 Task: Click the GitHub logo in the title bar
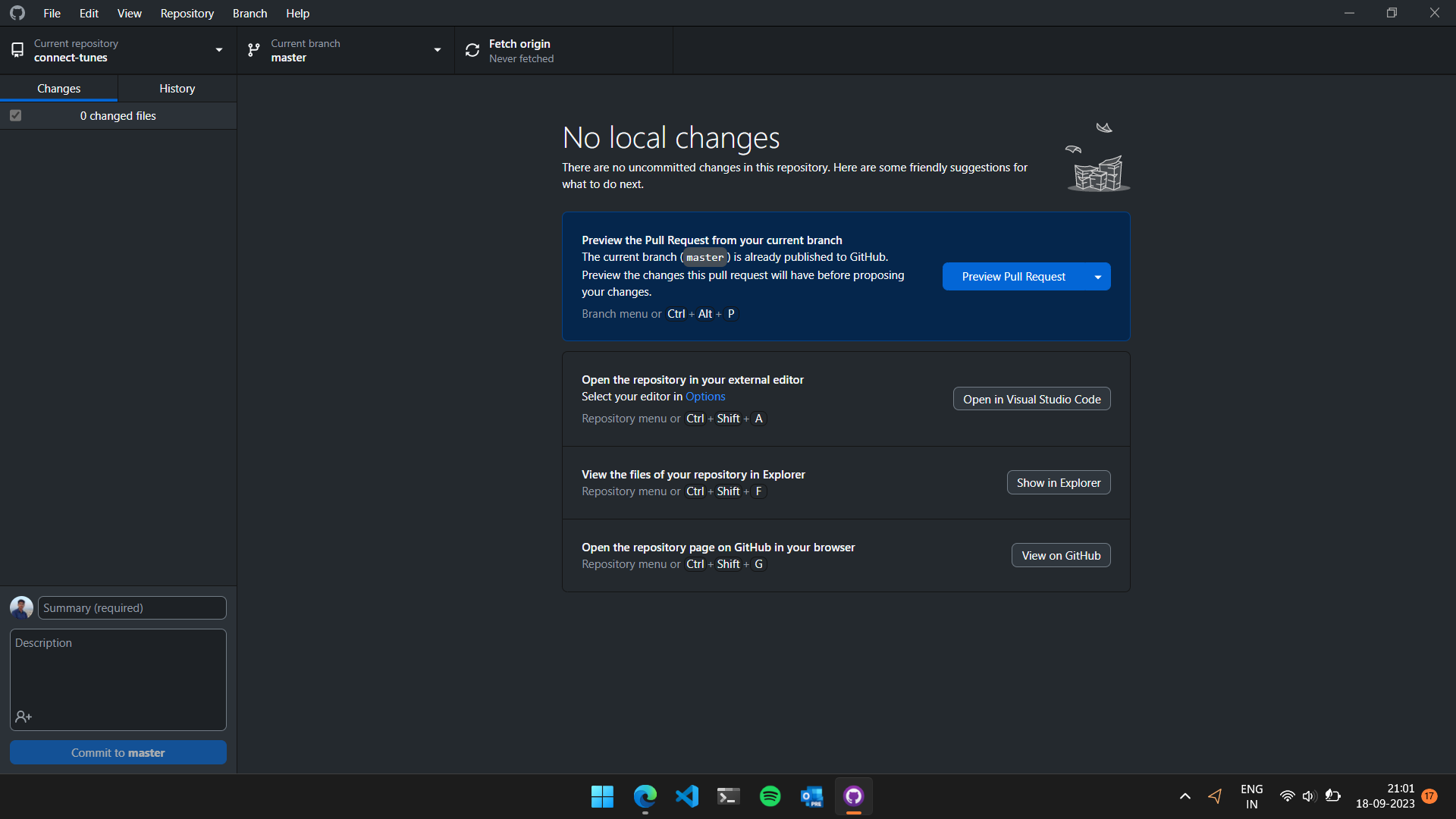tap(17, 12)
